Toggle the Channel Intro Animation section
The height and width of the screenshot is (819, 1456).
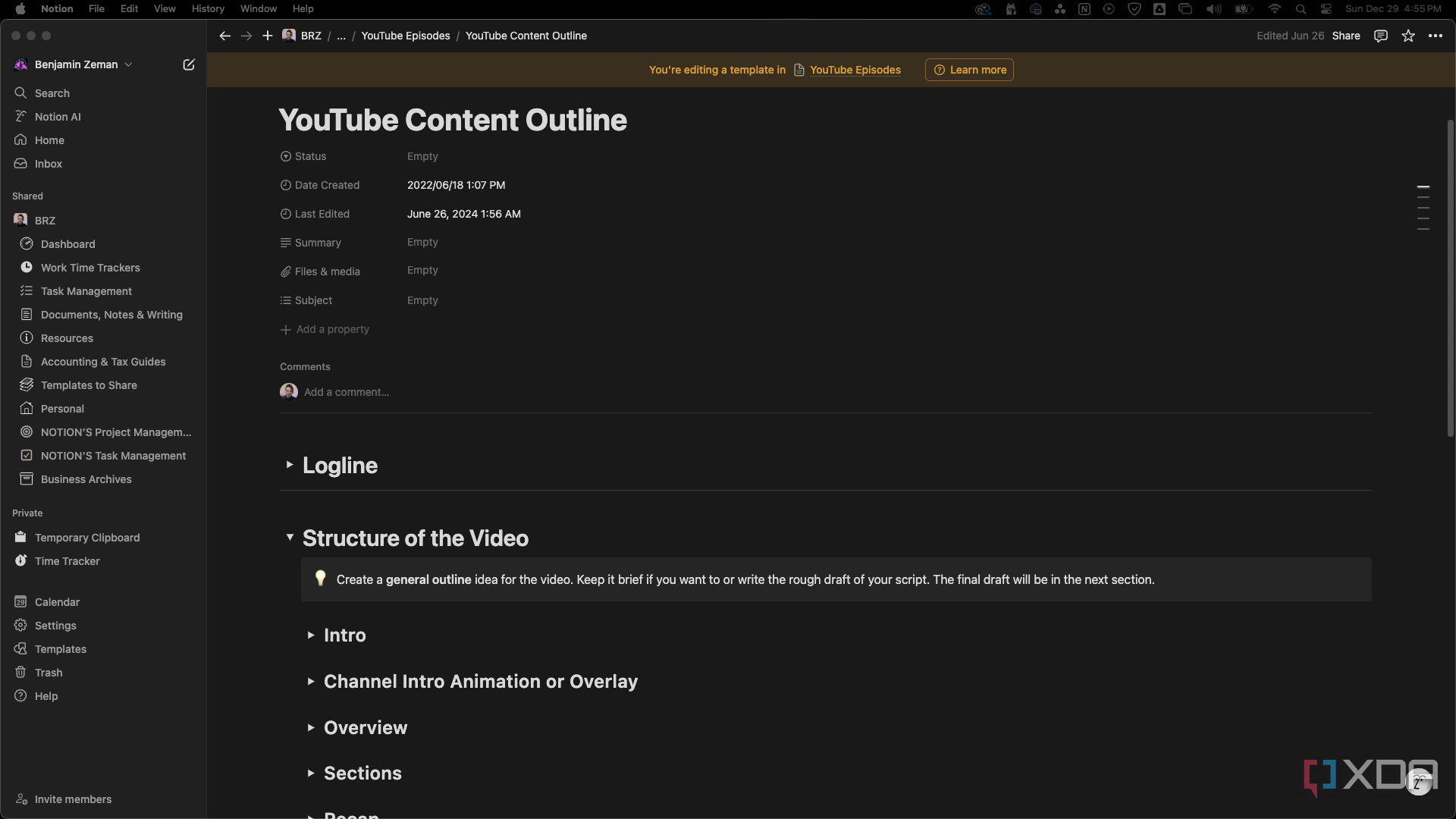click(x=311, y=681)
